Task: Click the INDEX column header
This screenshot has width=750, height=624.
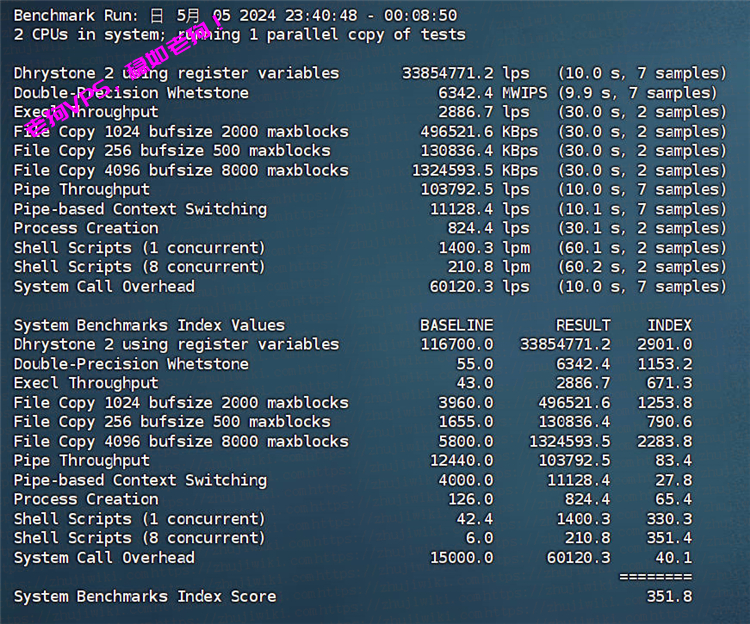Action: coord(669,325)
